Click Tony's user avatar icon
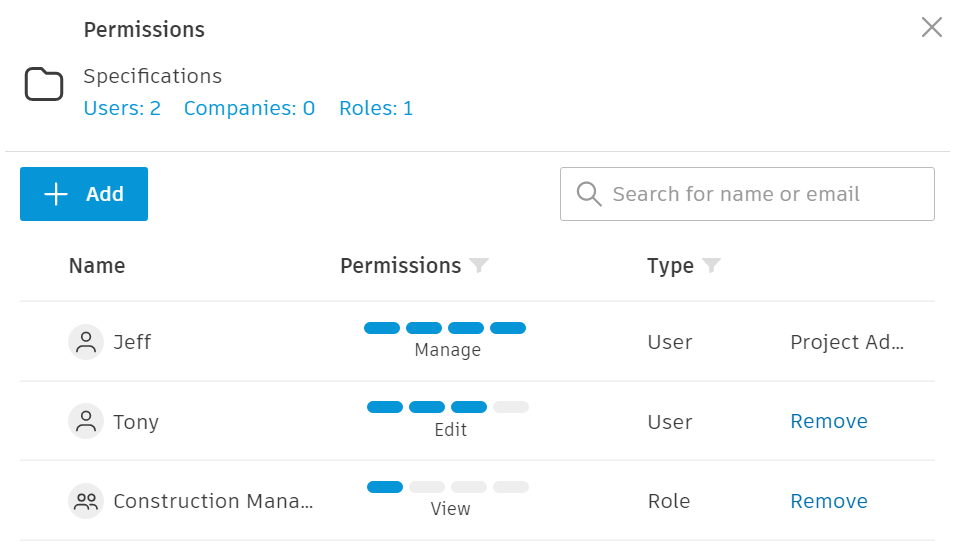The image size is (959, 550). click(x=86, y=421)
